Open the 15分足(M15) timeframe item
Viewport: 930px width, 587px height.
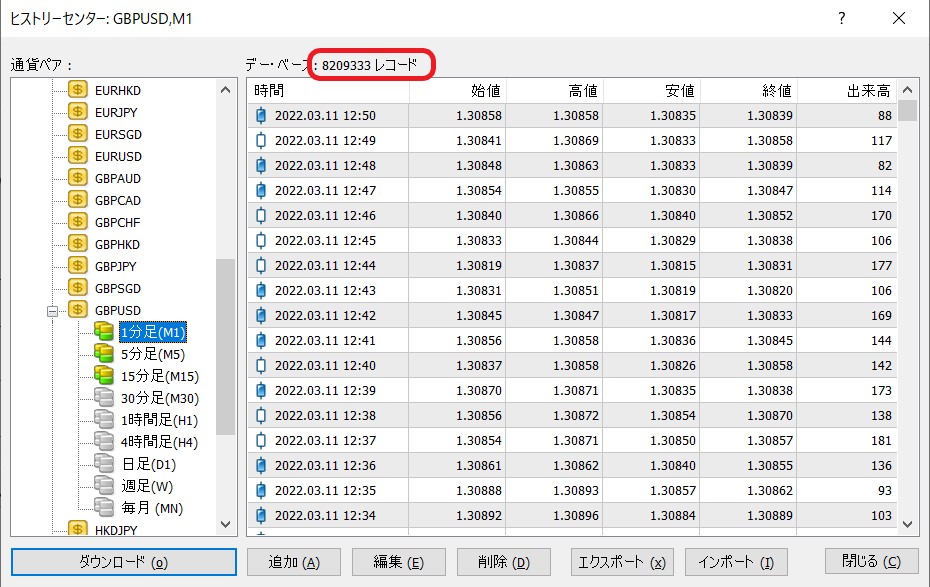click(x=159, y=376)
